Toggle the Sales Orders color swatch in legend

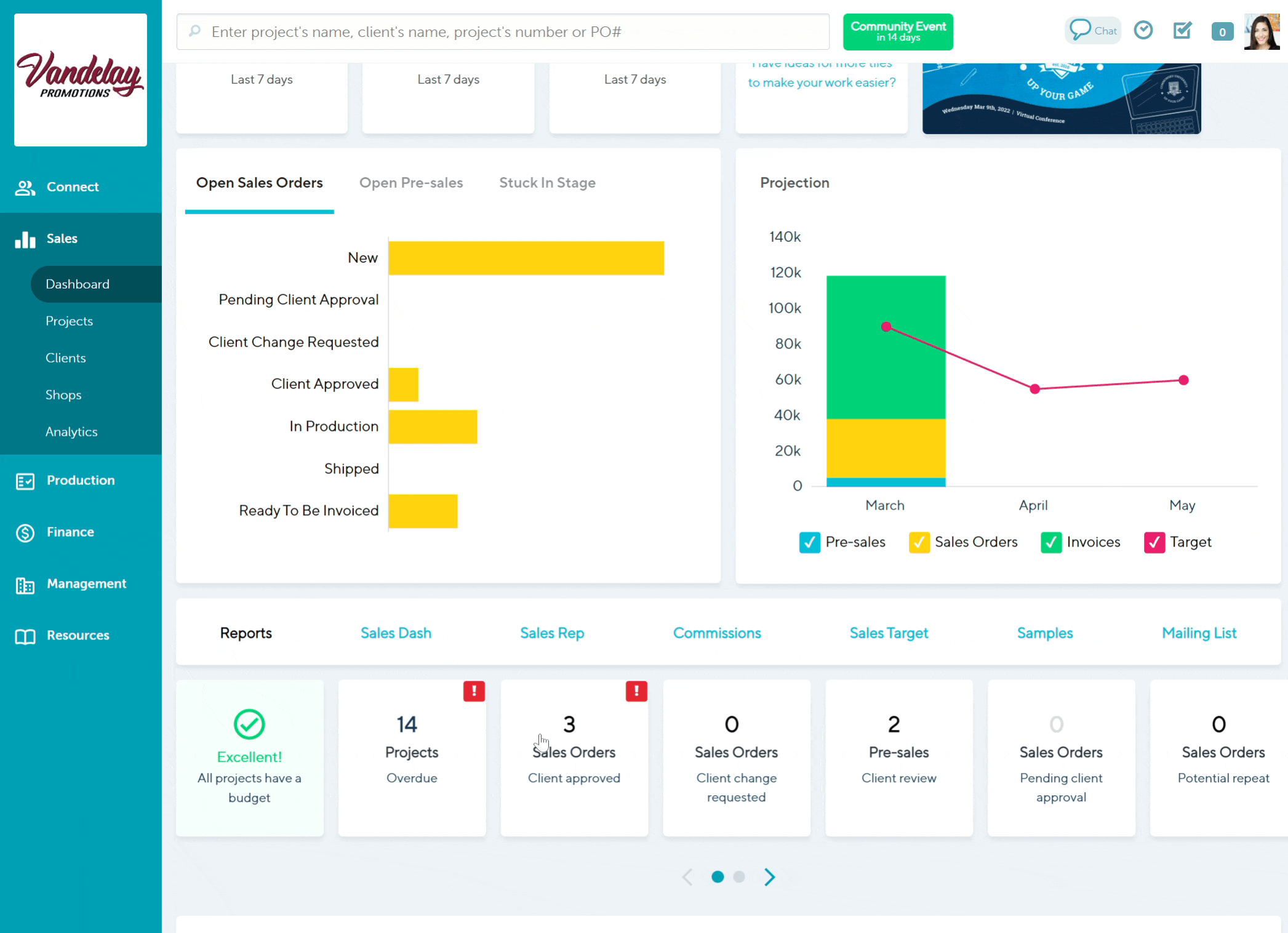tap(919, 542)
